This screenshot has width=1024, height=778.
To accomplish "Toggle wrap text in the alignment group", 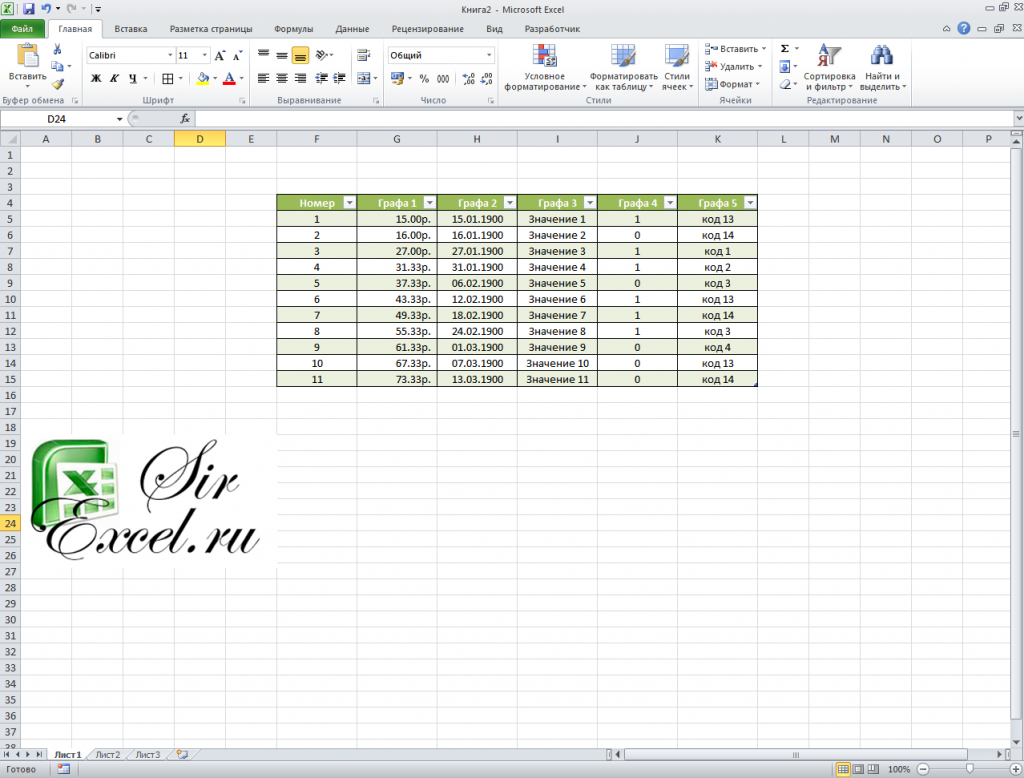I will click(x=362, y=55).
